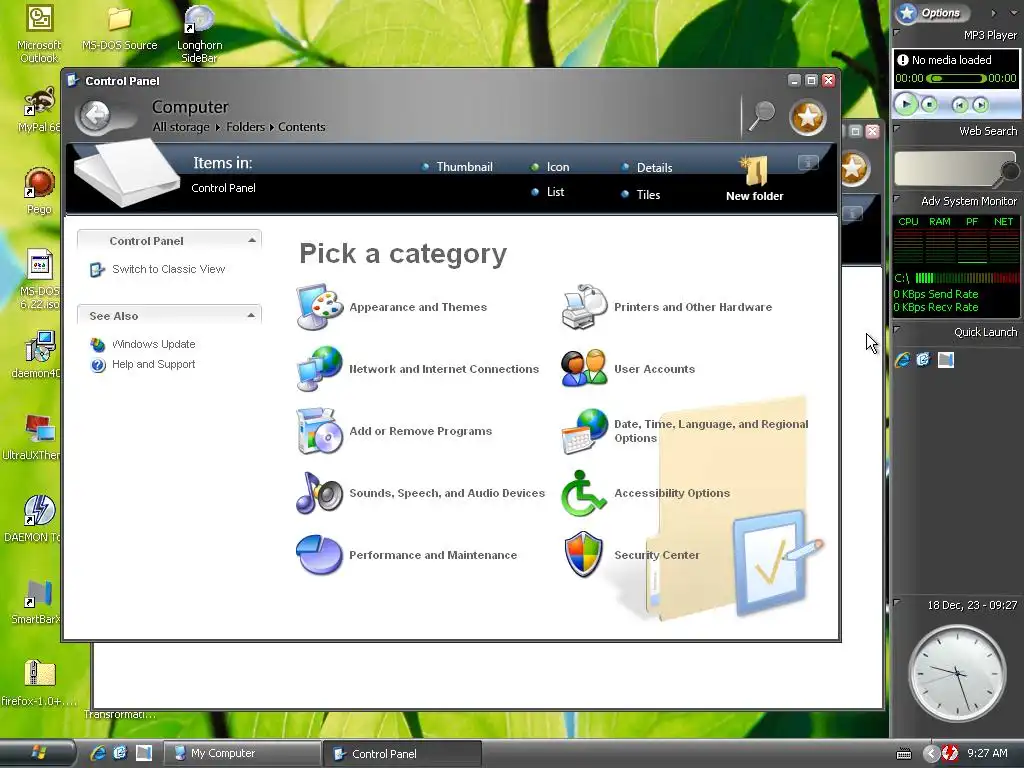Open Sounds, Speech, and Audio Devices icon
Screen dimensions: 1024x768
319,493
